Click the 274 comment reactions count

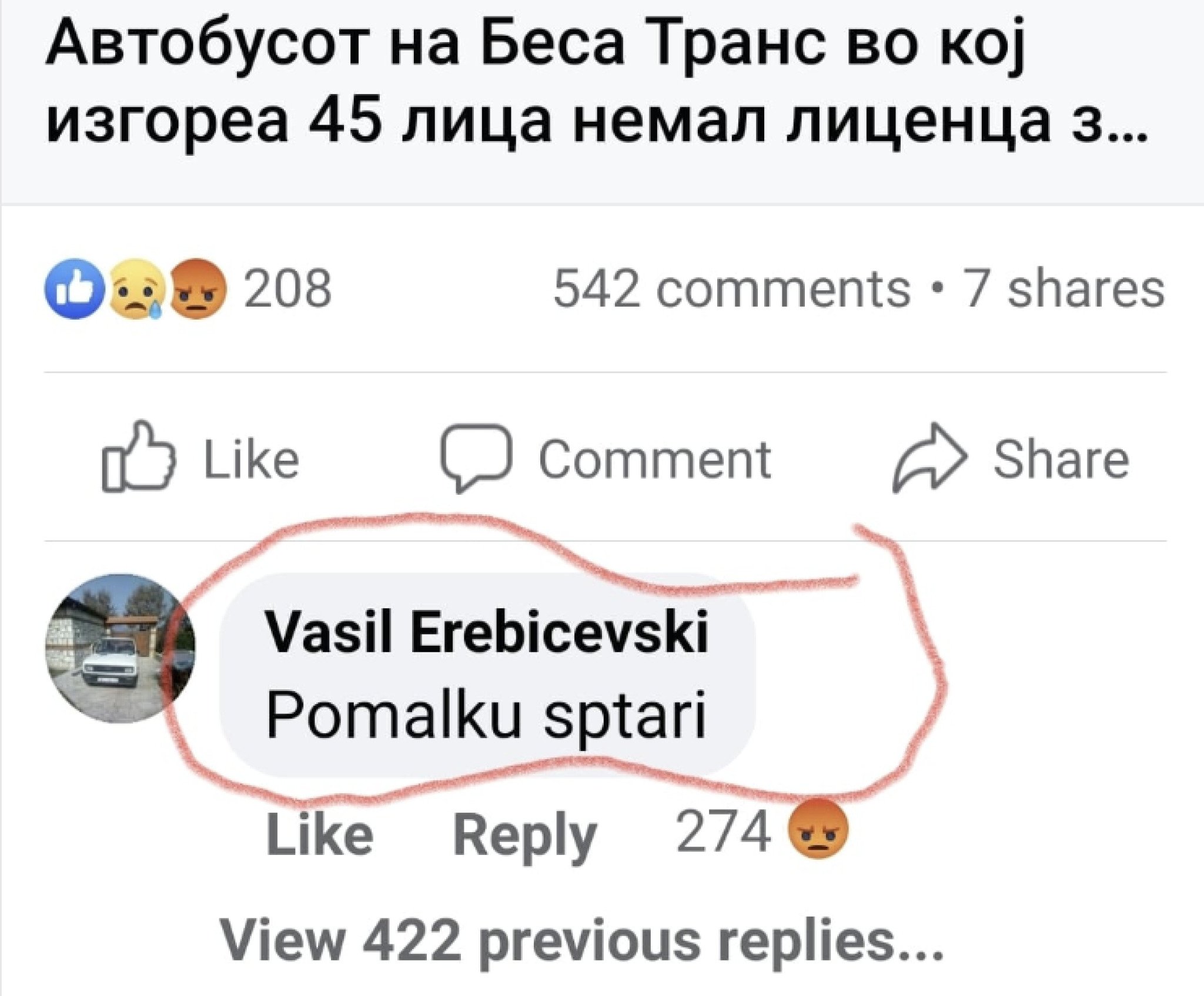click(723, 831)
